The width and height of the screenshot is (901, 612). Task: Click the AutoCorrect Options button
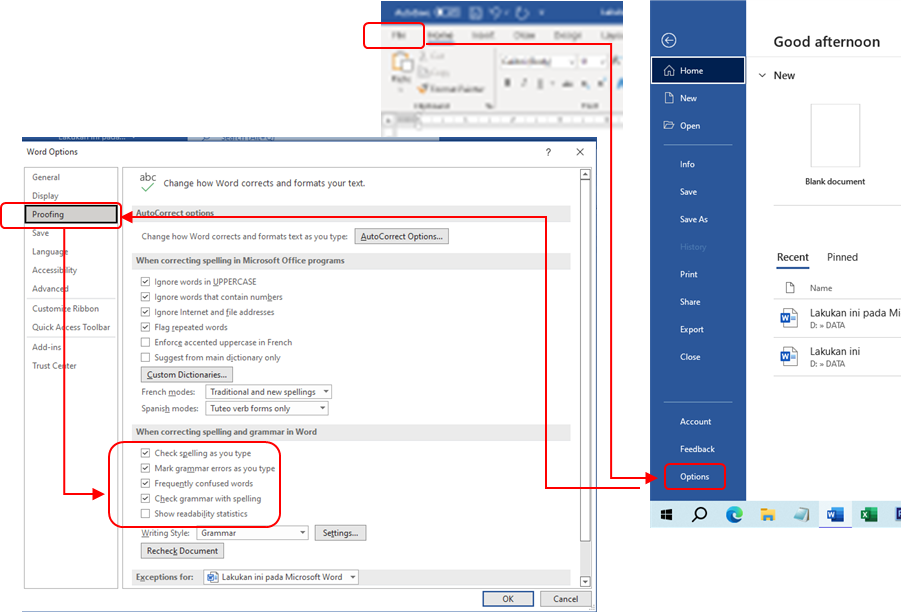point(402,236)
